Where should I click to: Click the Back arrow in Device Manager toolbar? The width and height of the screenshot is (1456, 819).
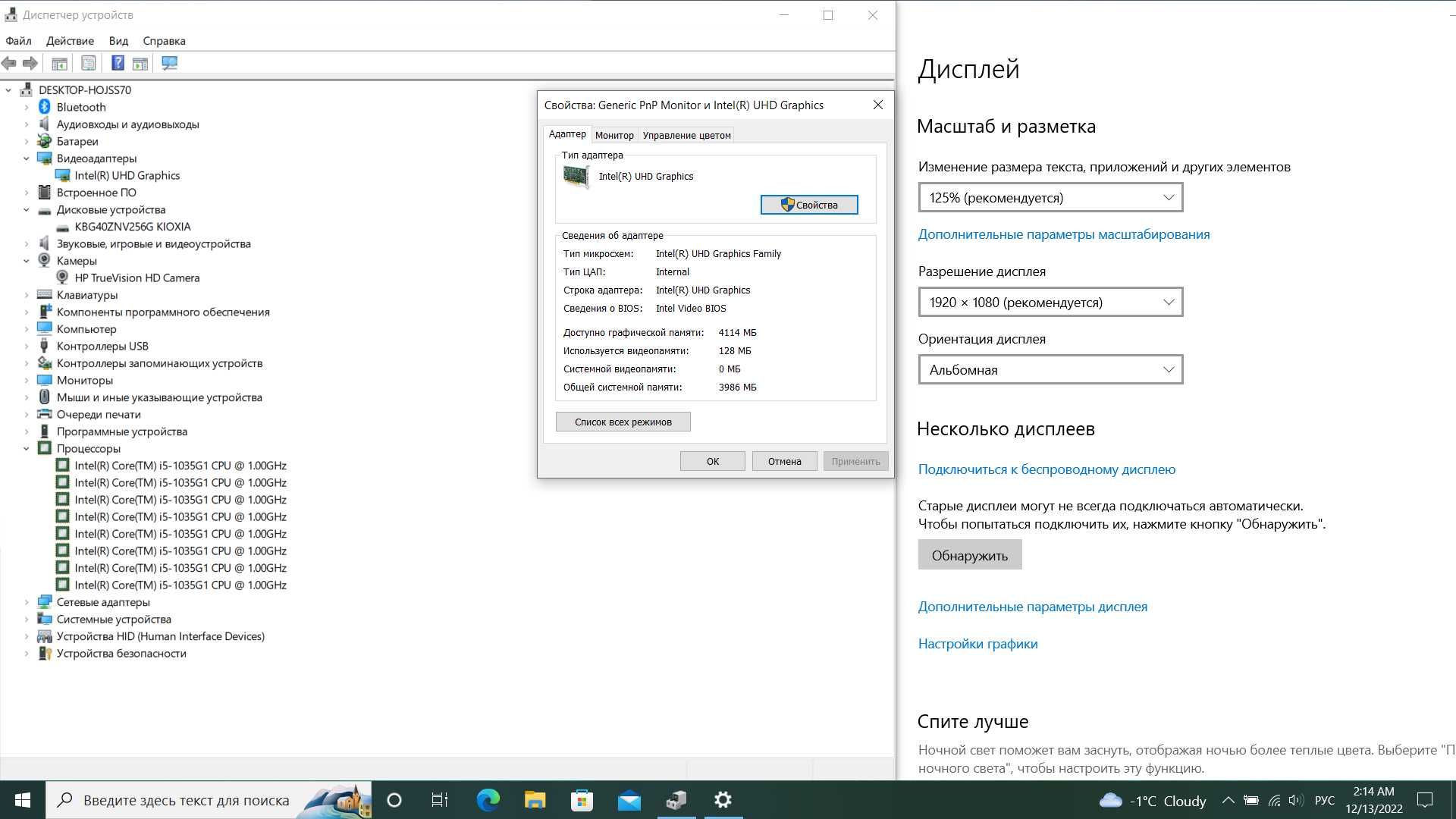tap(9, 64)
